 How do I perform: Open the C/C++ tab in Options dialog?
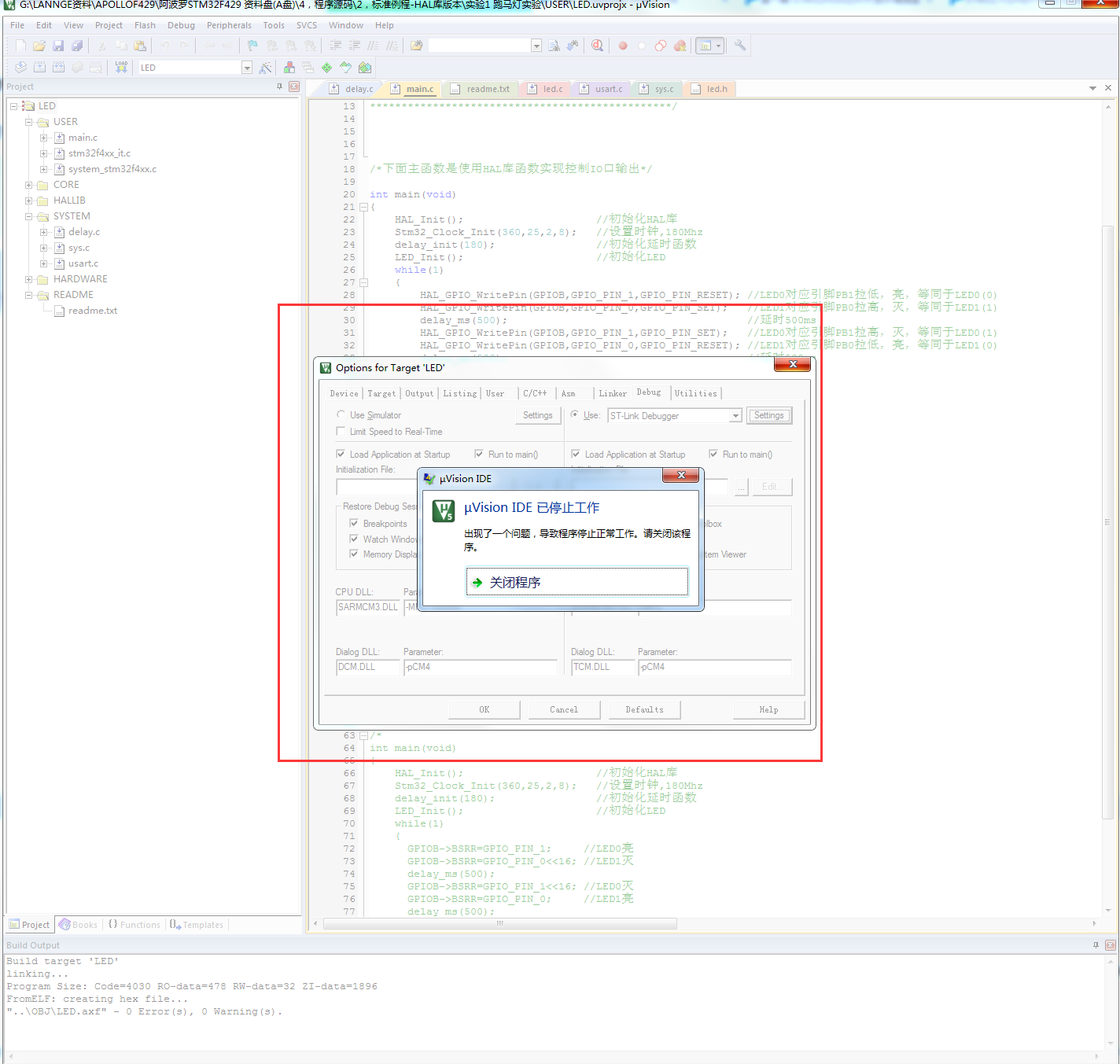[535, 393]
